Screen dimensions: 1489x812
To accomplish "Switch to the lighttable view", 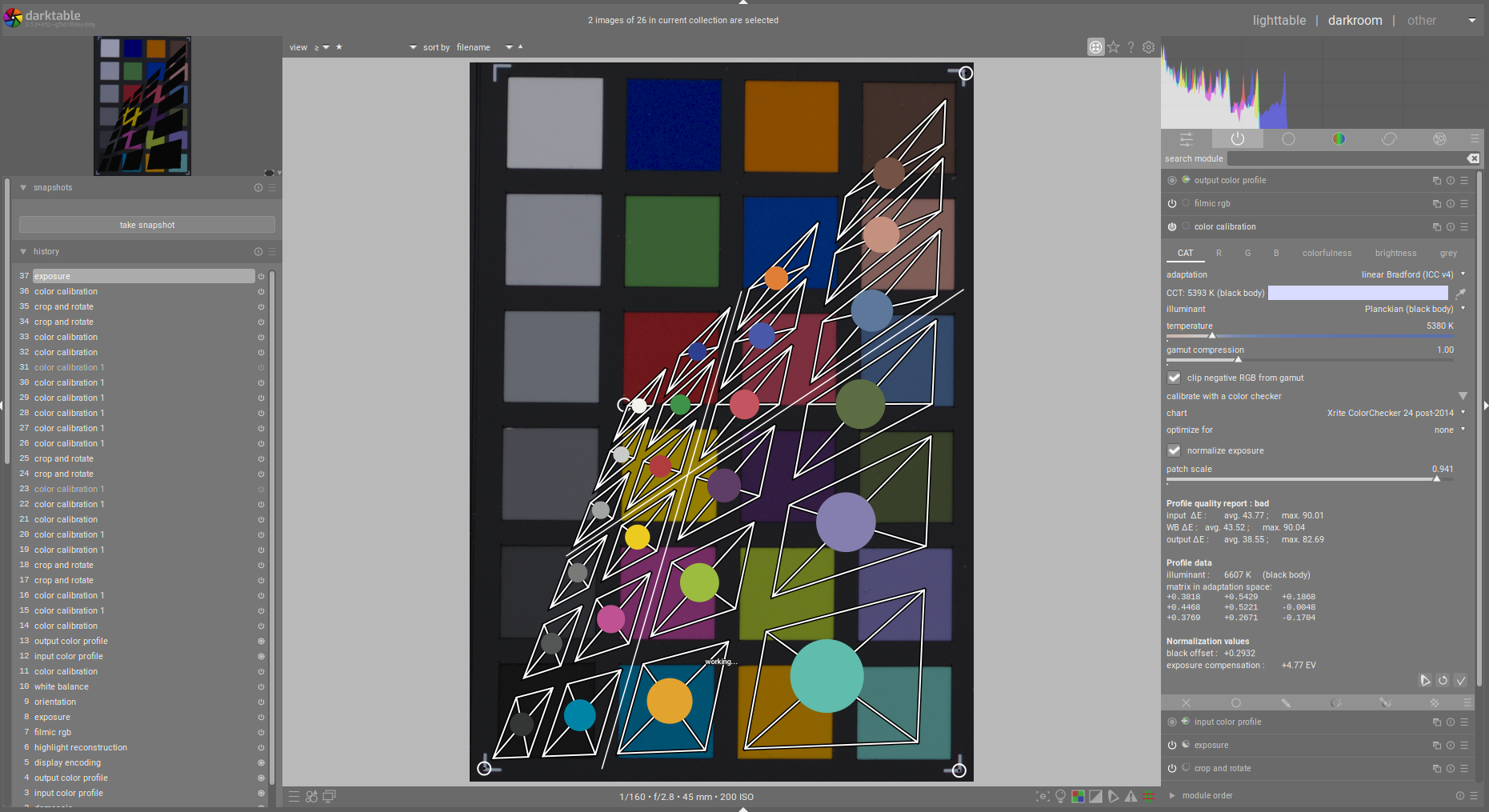I will (x=1279, y=20).
